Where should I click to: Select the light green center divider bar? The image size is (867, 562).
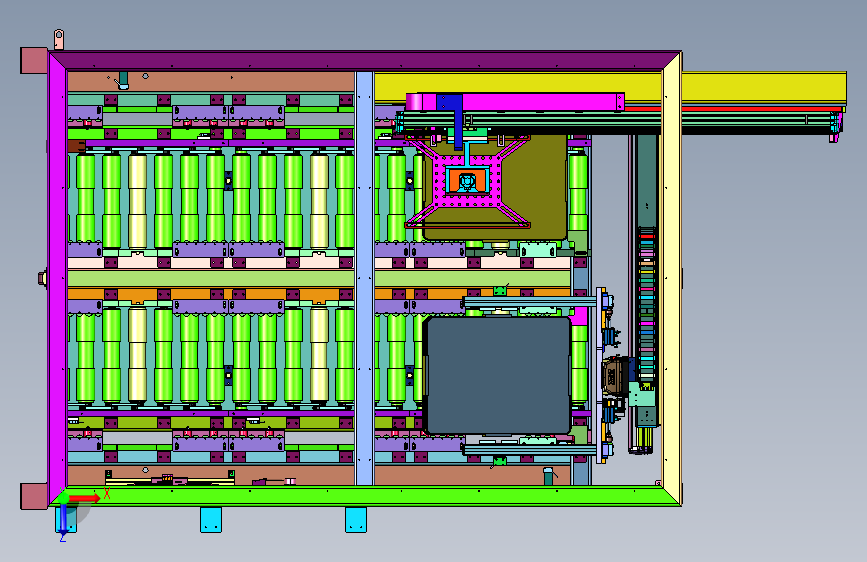(x=318, y=278)
